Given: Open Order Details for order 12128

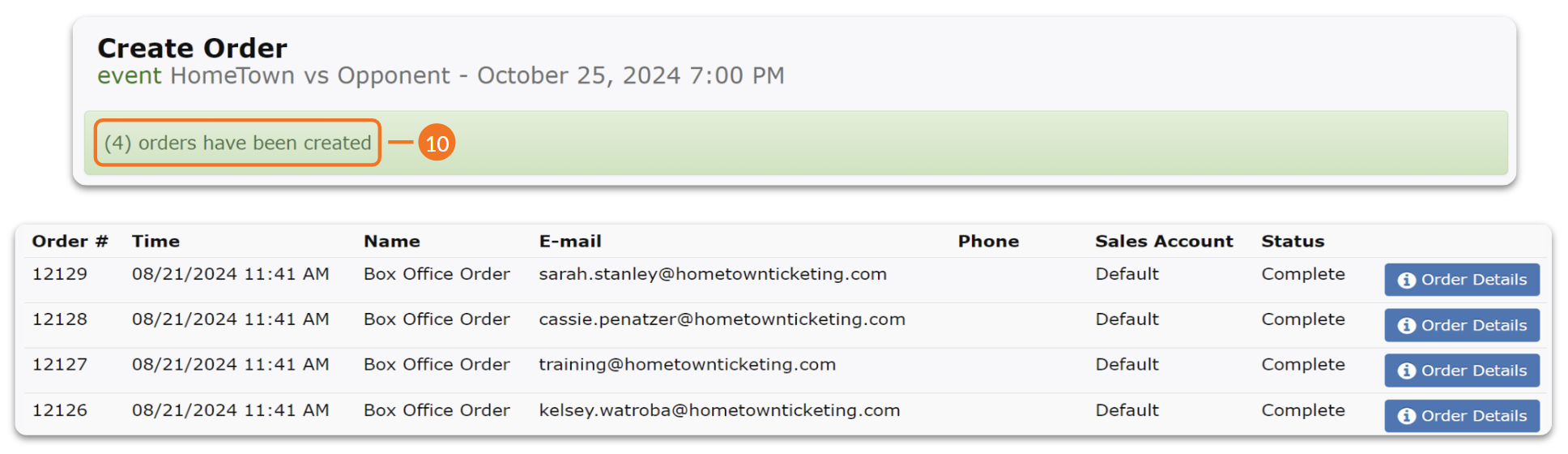Looking at the screenshot, I should [x=1462, y=325].
